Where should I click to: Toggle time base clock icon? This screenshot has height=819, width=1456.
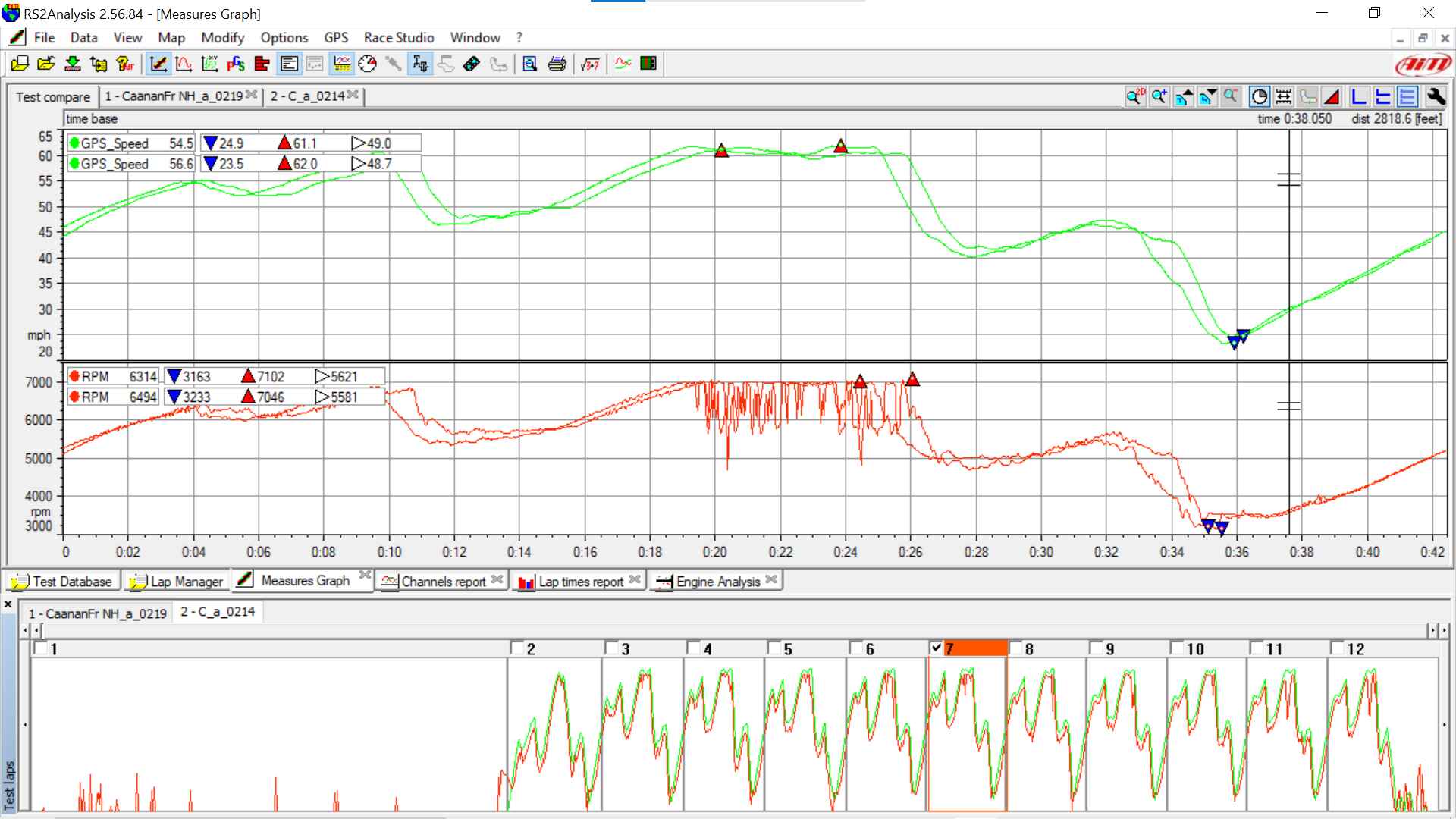coord(1259,96)
